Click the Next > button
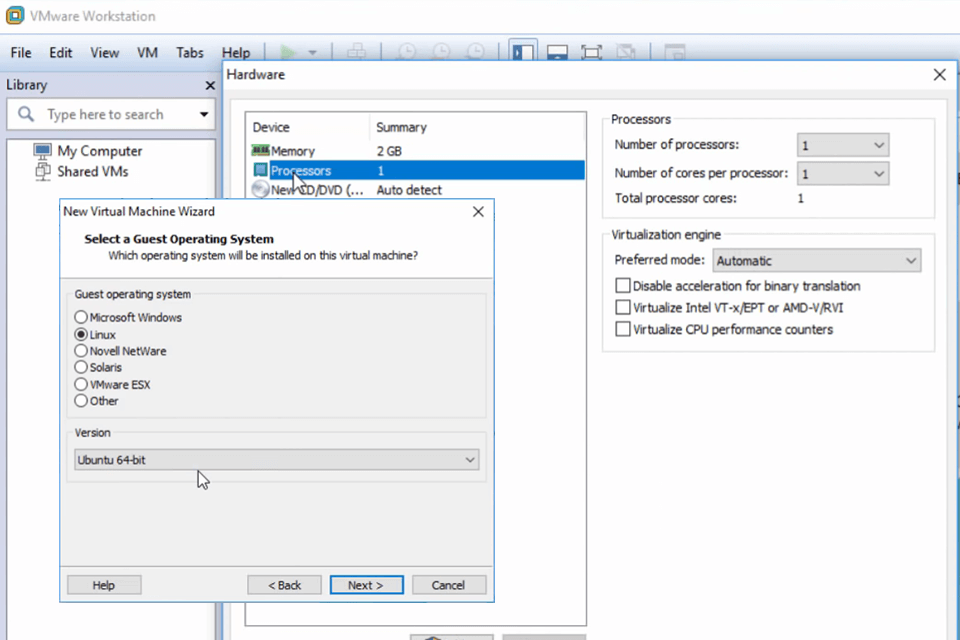This screenshot has height=640, width=960. coord(366,585)
